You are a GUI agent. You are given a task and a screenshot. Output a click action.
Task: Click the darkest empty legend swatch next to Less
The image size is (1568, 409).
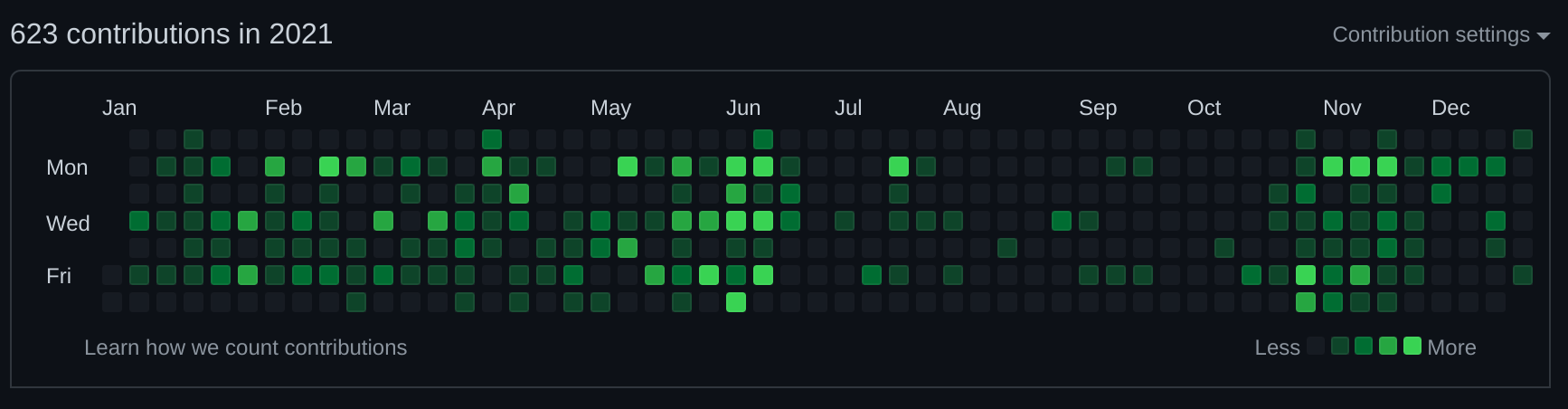1316,346
